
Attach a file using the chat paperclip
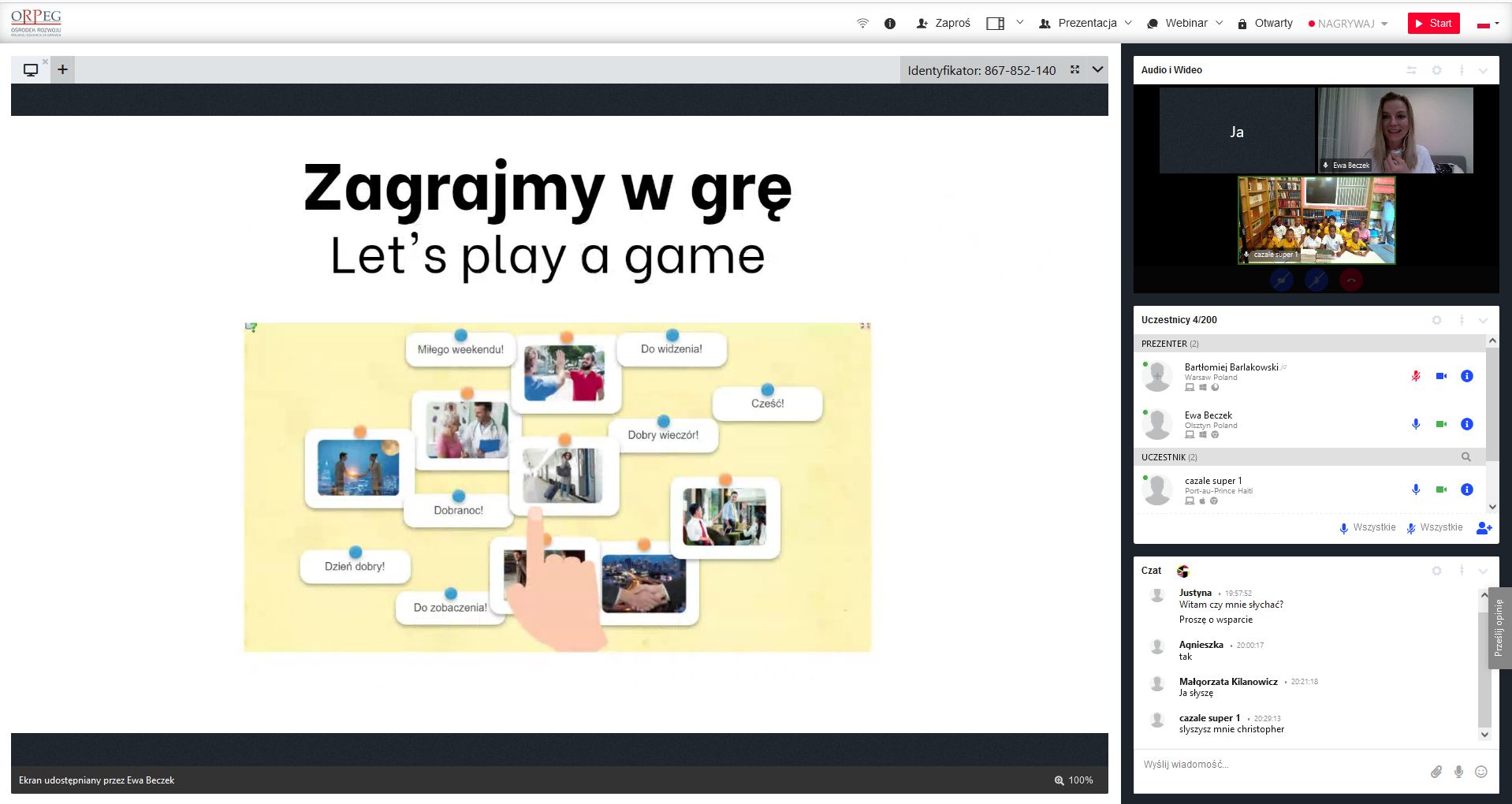tap(1436, 772)
